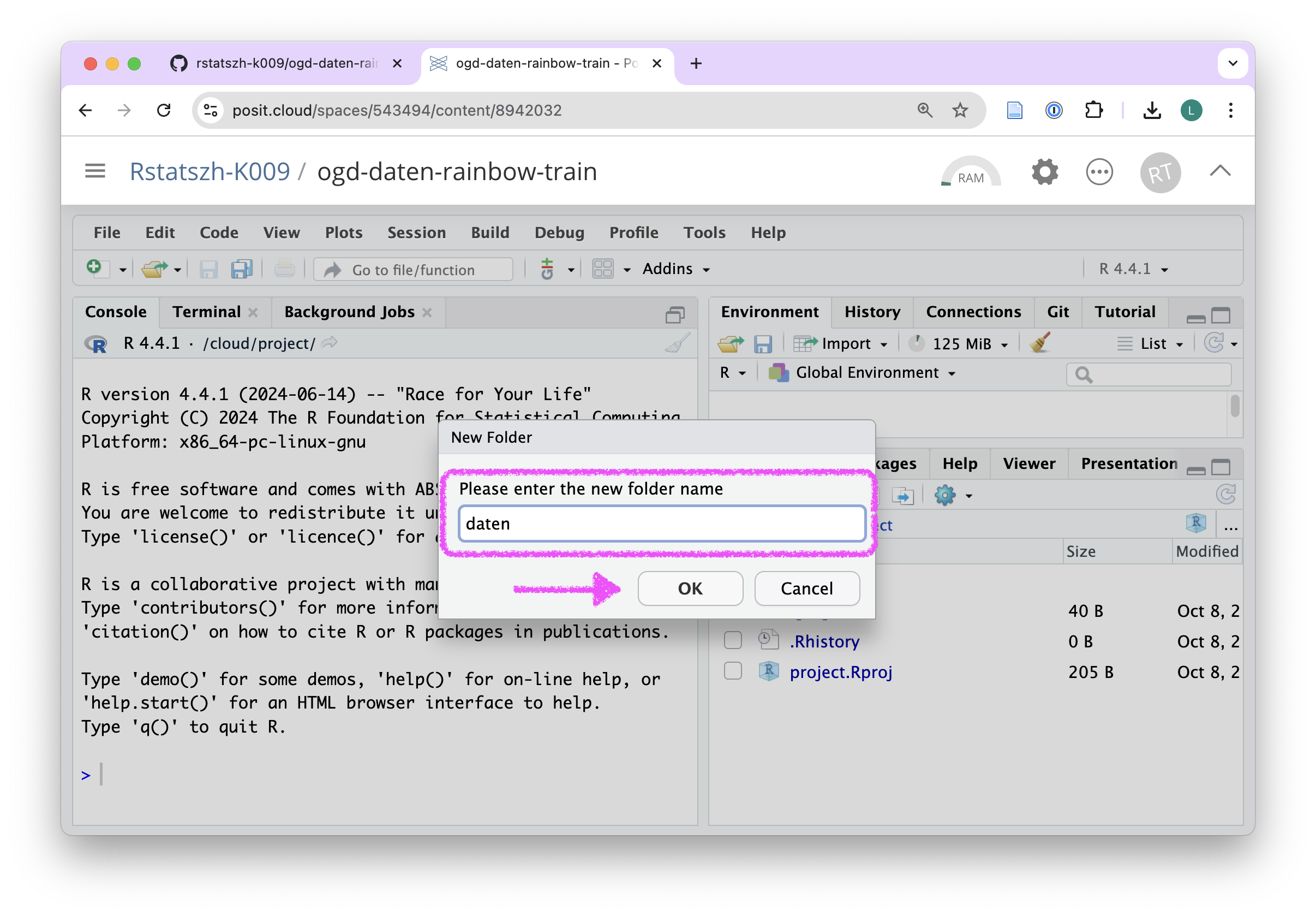Open the project.Rproj file link
The width and height of the screenshot is (1316, 916).
point(841,671)
